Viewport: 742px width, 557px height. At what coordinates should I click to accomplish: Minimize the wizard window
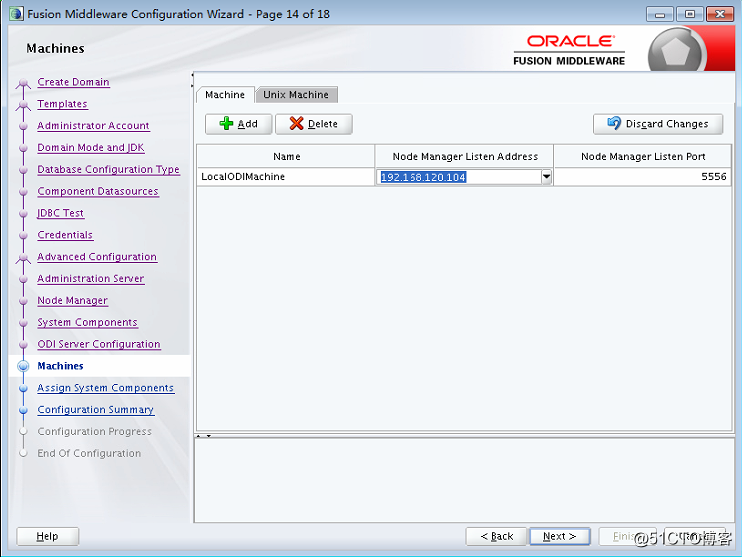click(660, 14)
